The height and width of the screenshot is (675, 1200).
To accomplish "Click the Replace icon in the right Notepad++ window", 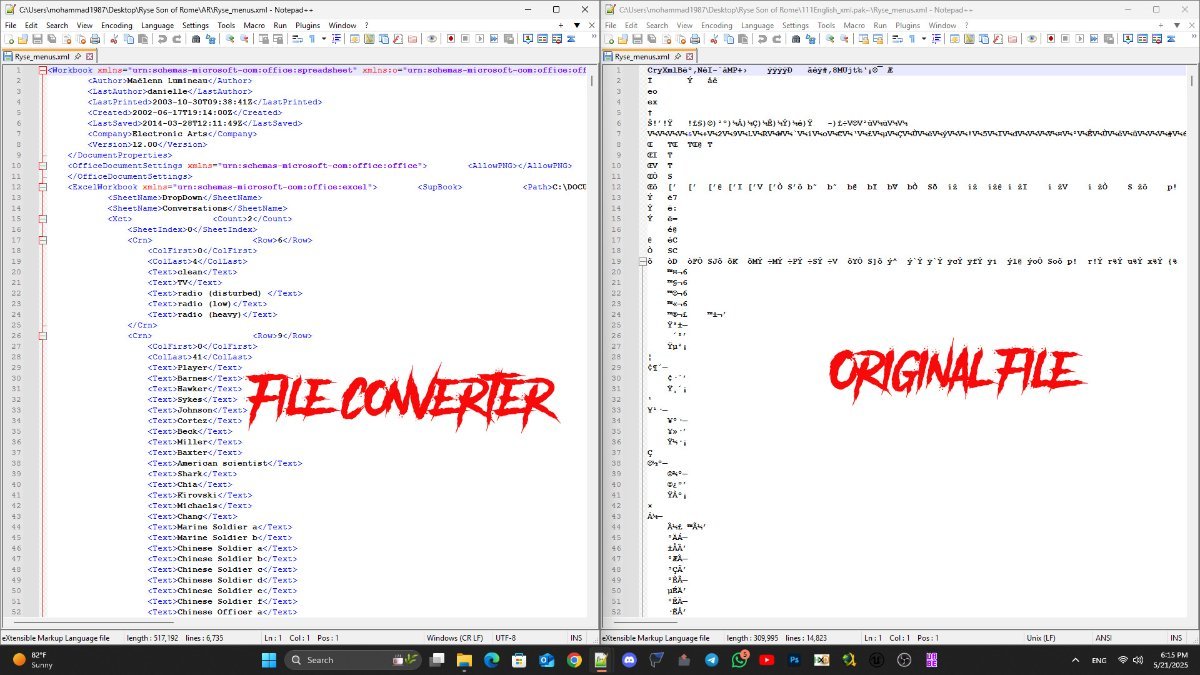I will (811, 39).
